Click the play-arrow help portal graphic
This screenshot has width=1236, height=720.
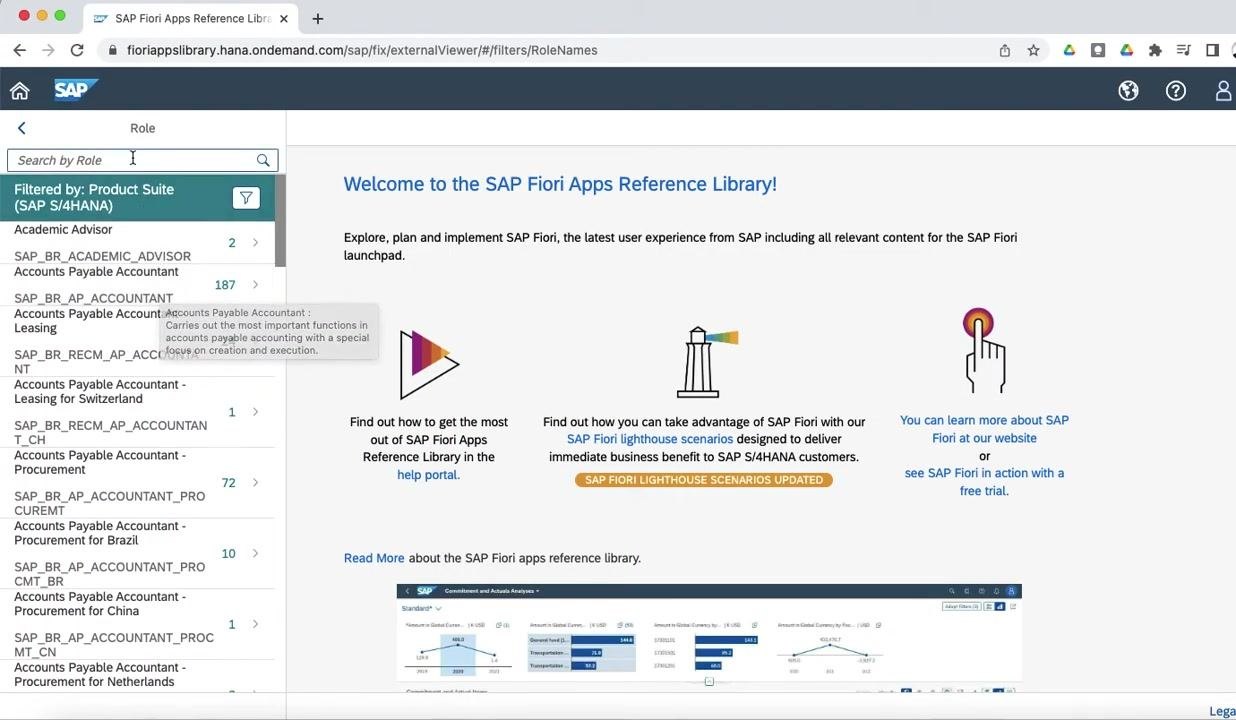pyautogui.click(x=429, y=364)
